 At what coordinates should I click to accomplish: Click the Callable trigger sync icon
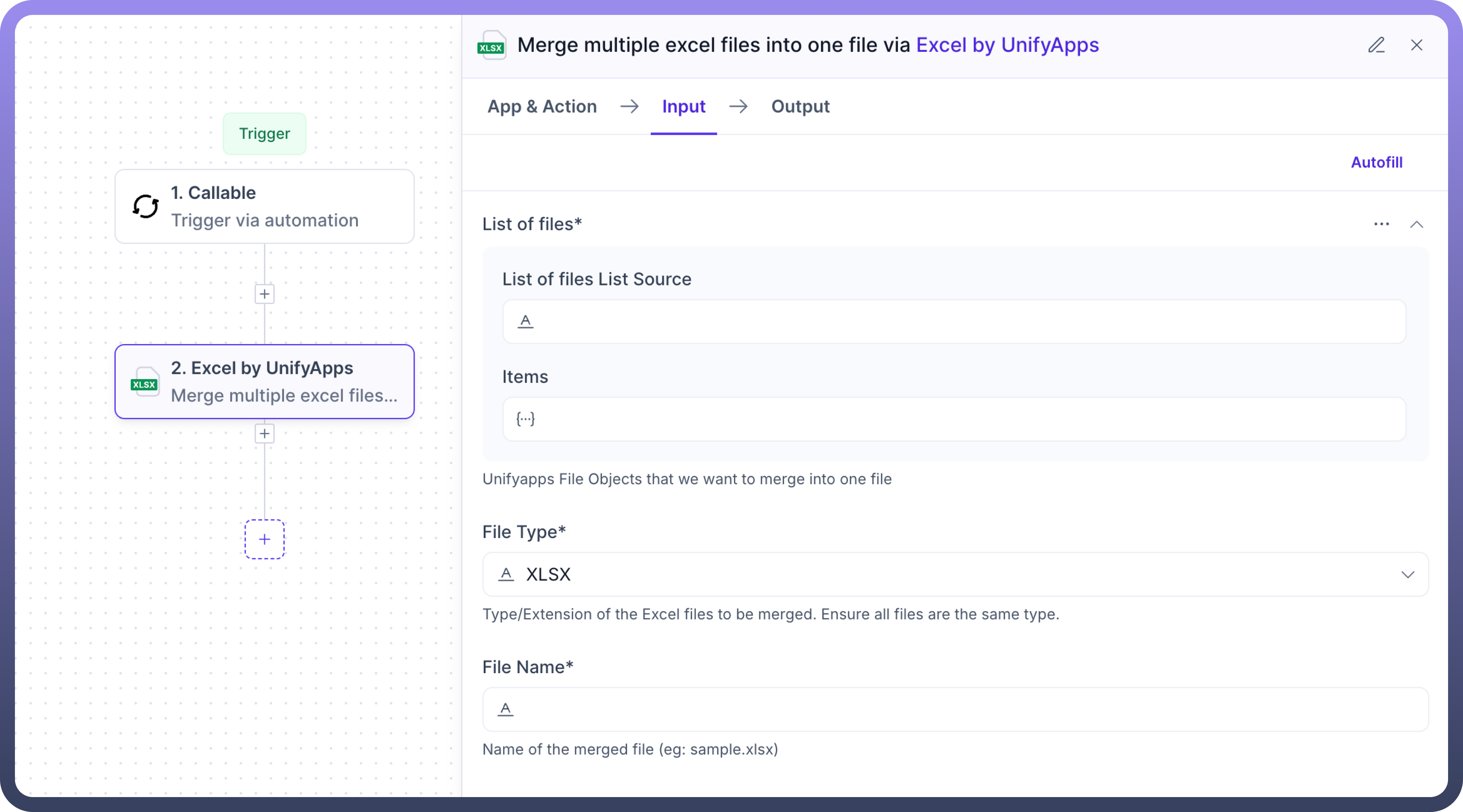click(146, 206)
